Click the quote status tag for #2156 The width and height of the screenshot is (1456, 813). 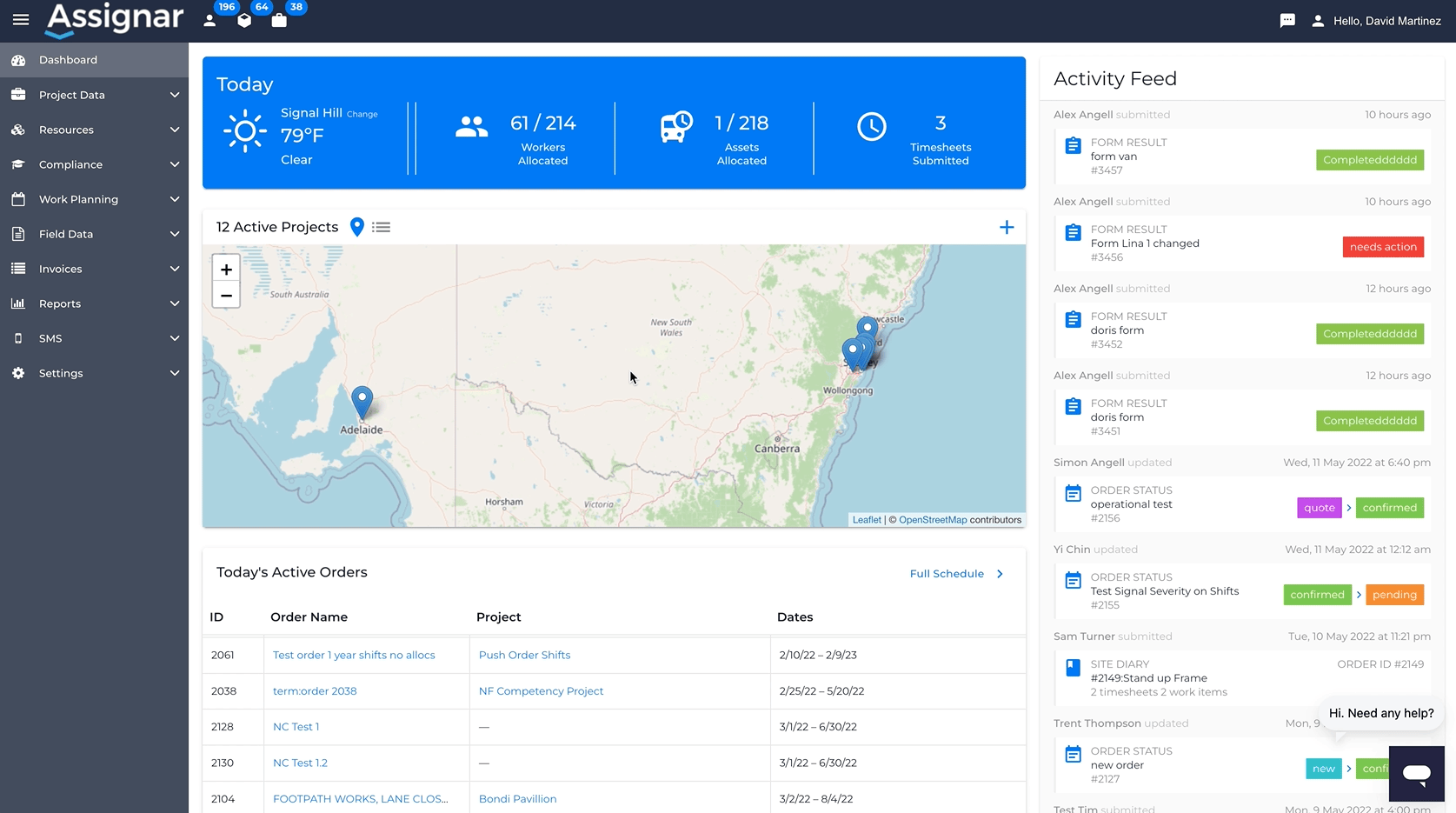pyautogui.click(x=1319, y=508)
